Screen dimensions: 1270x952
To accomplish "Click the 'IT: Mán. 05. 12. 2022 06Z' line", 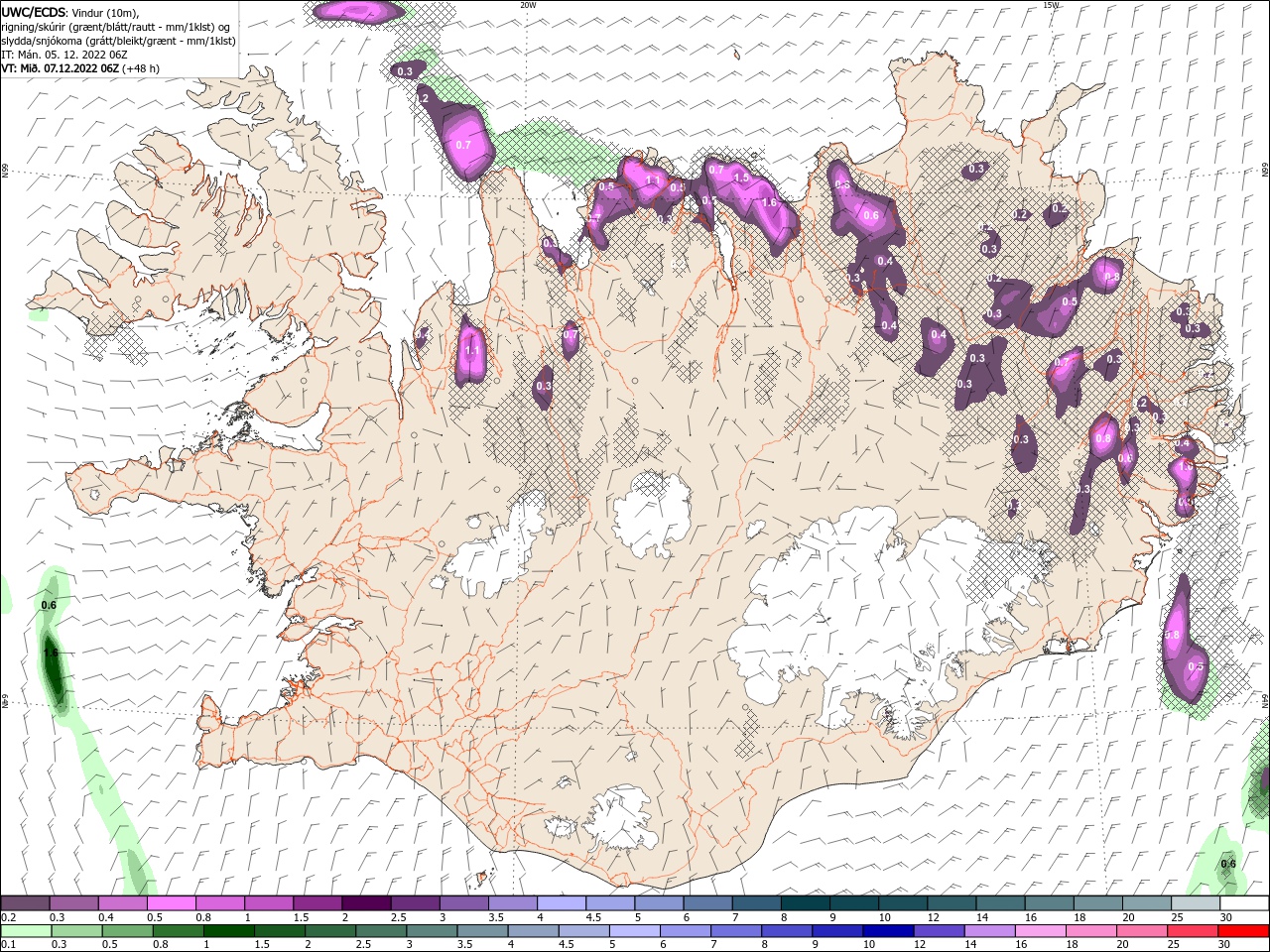I will 63,55.
